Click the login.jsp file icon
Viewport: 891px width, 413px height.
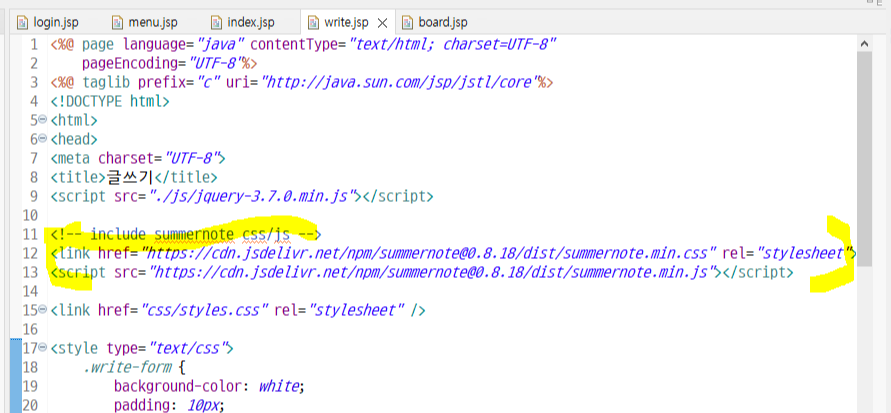[x=23, y=23]
